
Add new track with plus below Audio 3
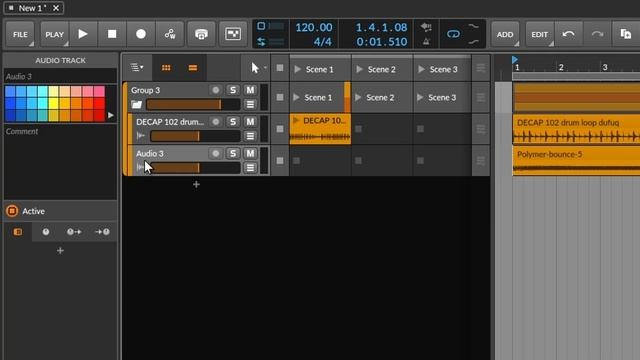196,184
